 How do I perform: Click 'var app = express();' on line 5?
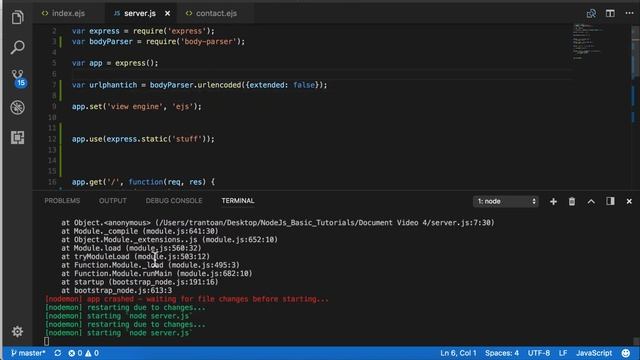pyautogui.click(x=115, y=63)
